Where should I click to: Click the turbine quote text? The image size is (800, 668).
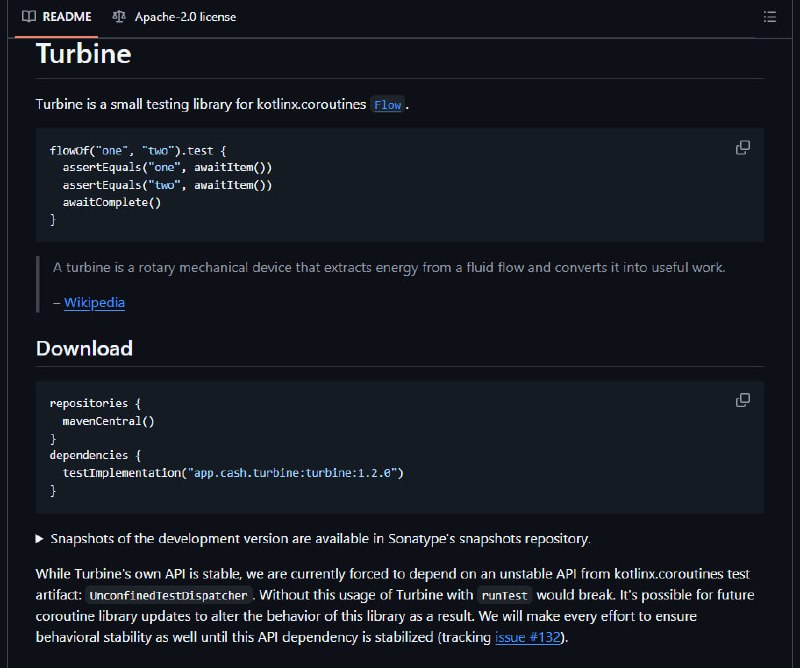pos(389,267)
